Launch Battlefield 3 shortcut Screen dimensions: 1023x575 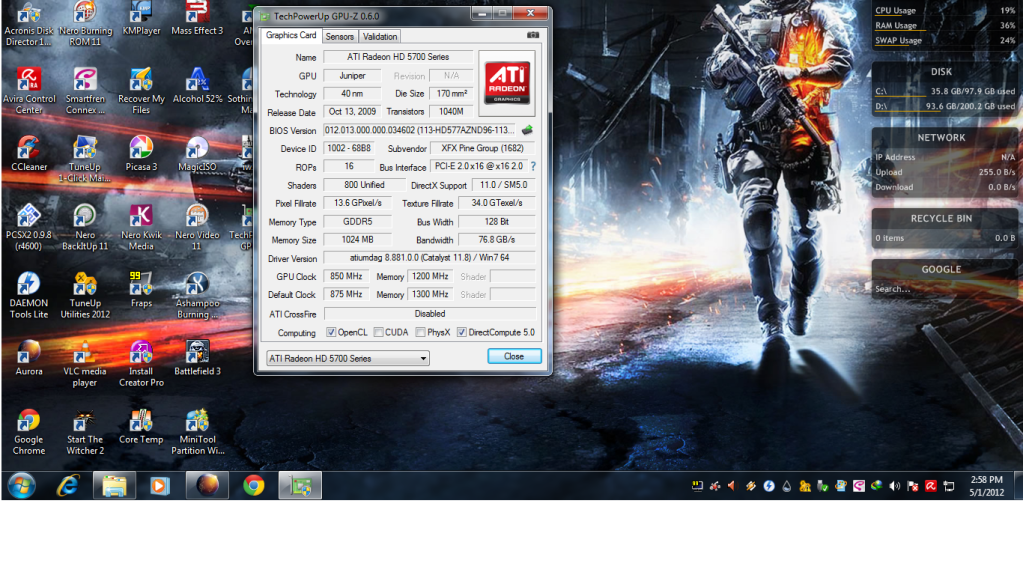point(197,358)
